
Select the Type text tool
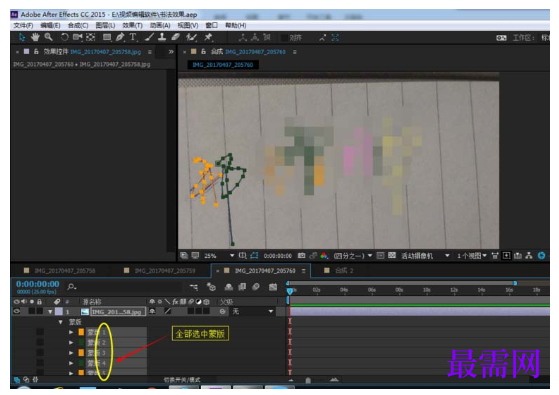point(133,37)
